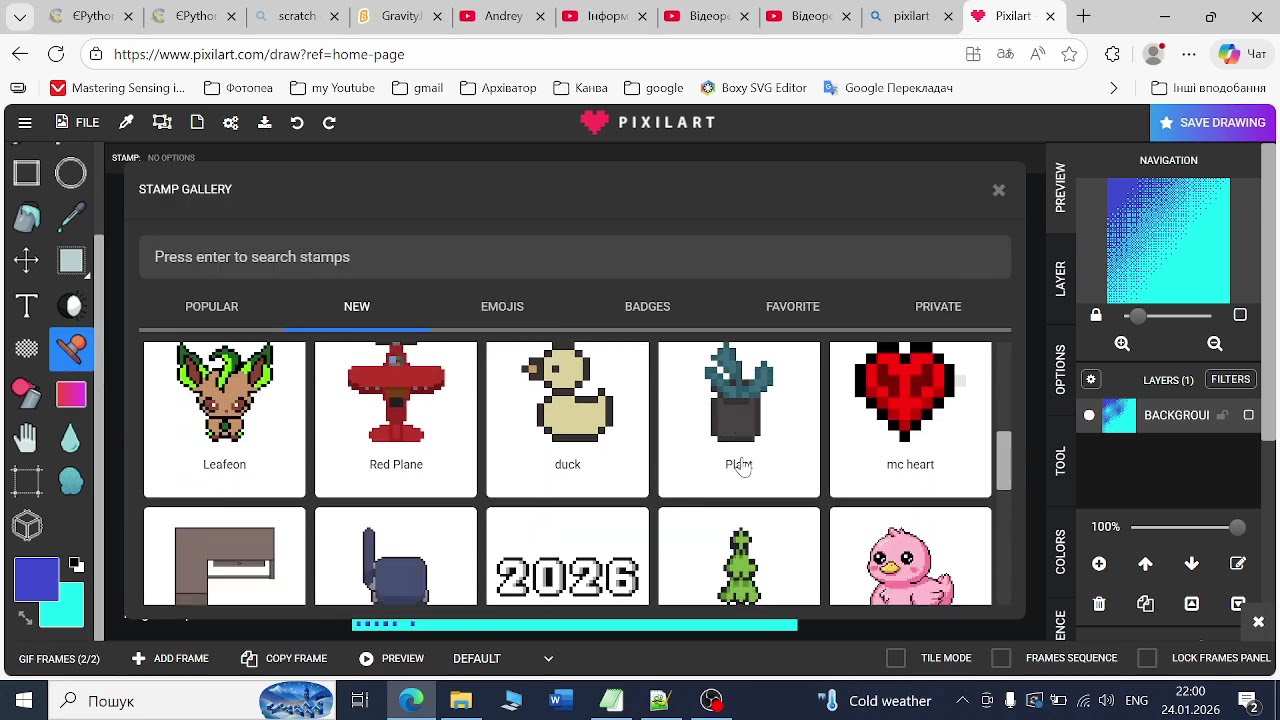Viewport: 1280px width, 720px height.
Task: Undo the last action
Action: 297,122
